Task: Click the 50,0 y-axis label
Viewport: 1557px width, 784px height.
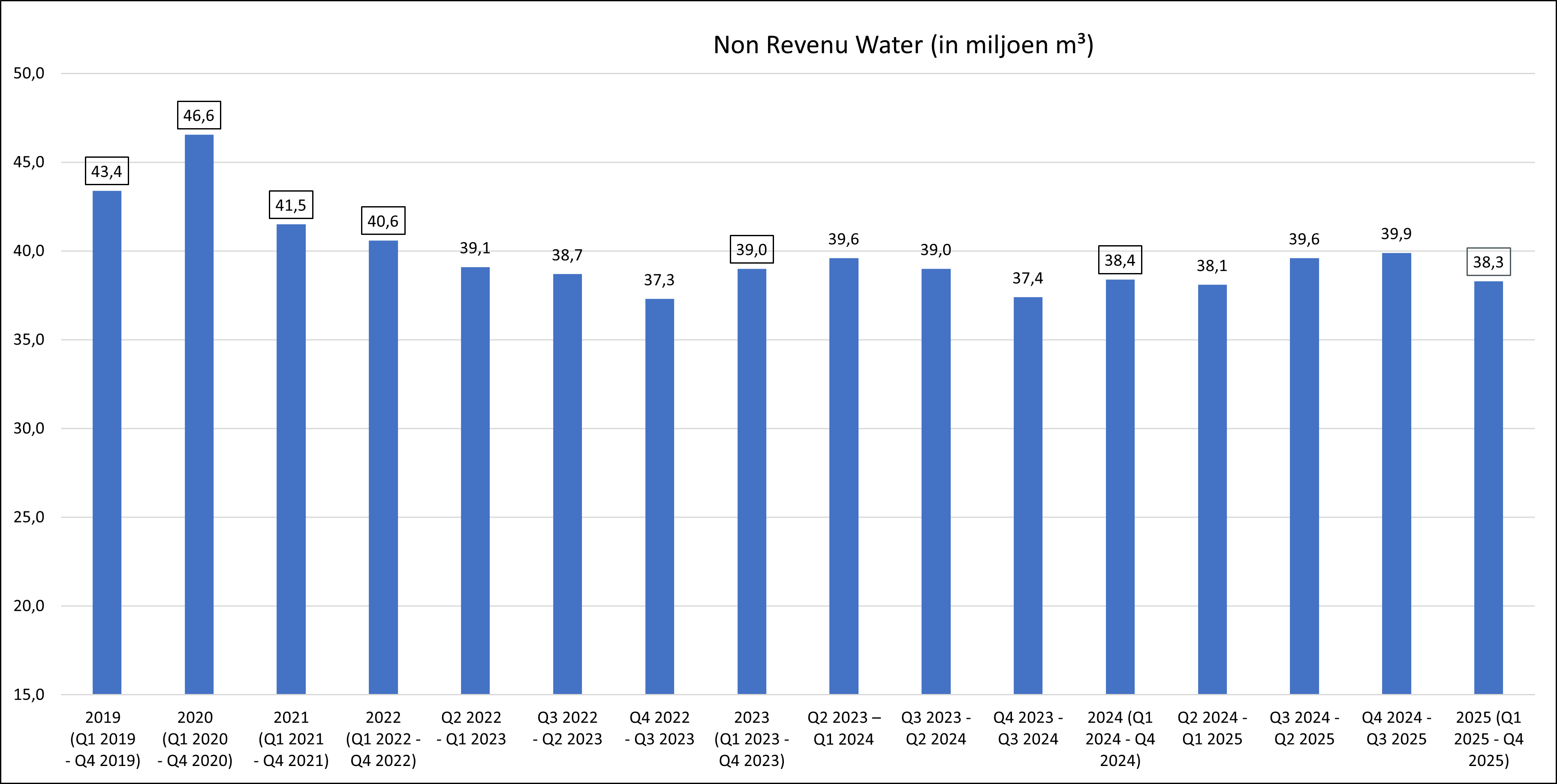Action: point(29,74)
